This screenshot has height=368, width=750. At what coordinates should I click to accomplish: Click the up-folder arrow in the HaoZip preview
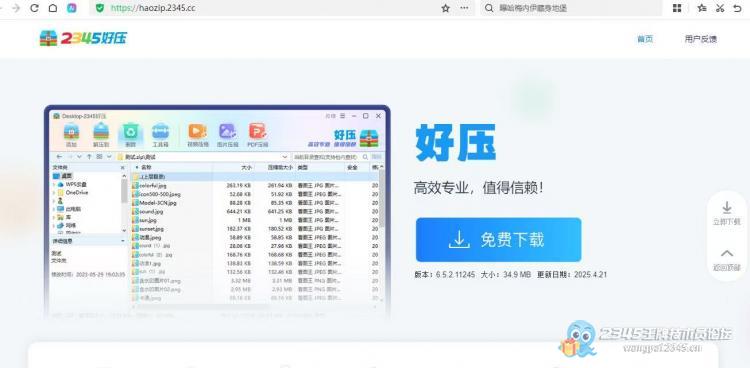(89, 156)
